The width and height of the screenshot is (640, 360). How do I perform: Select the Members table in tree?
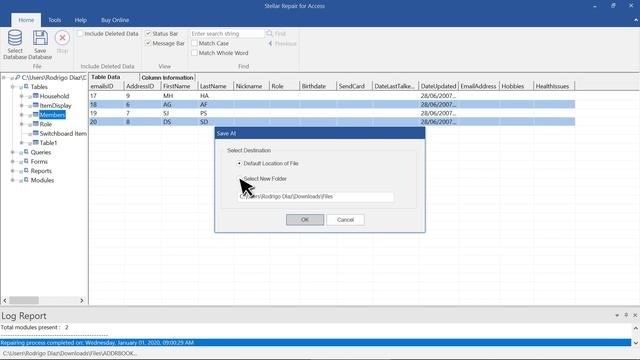(52, 115)
